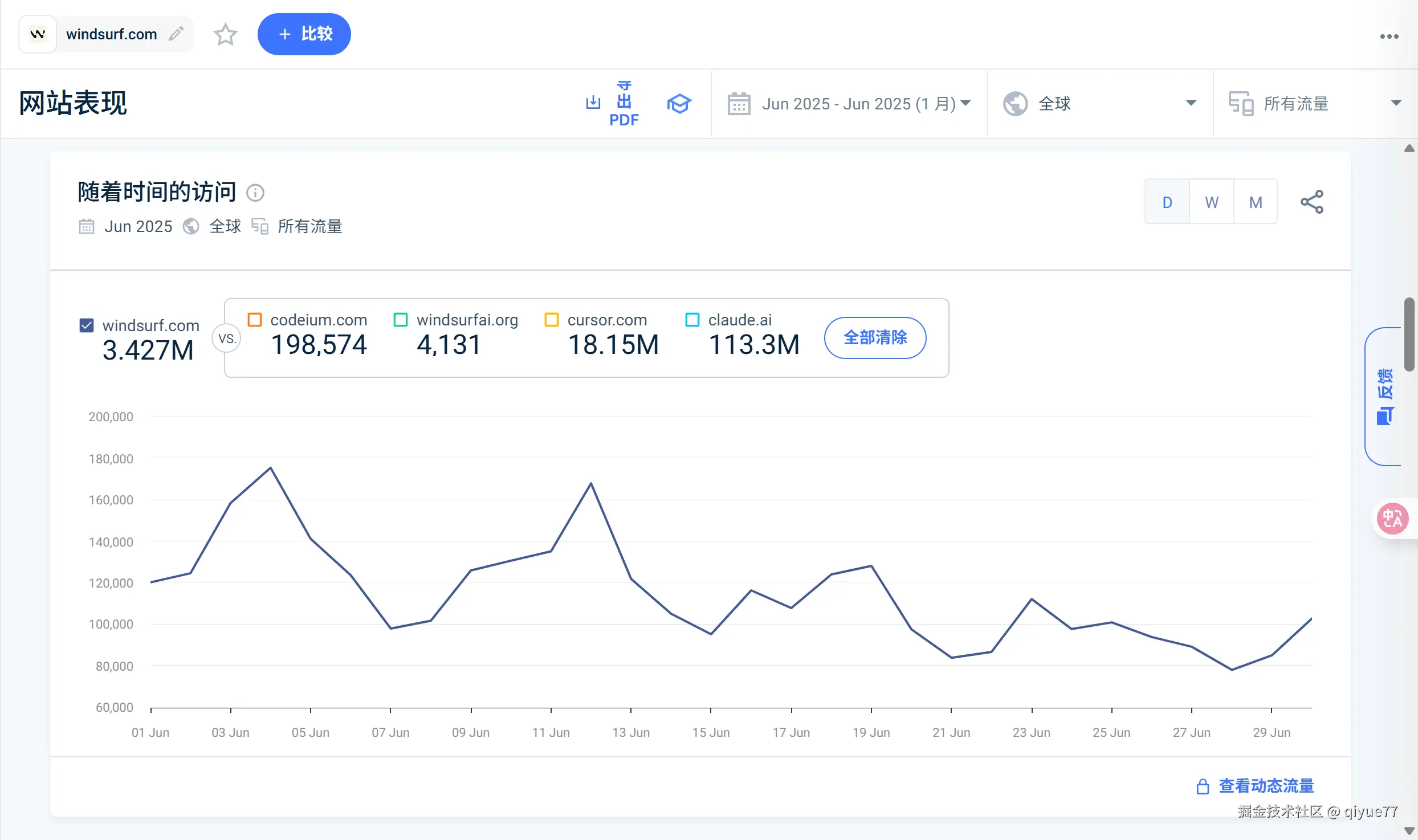The height and width of the screenshot is (840, 1418).
Task: Uncheck the windsurf.com checkbox
Action: (87, 325)
